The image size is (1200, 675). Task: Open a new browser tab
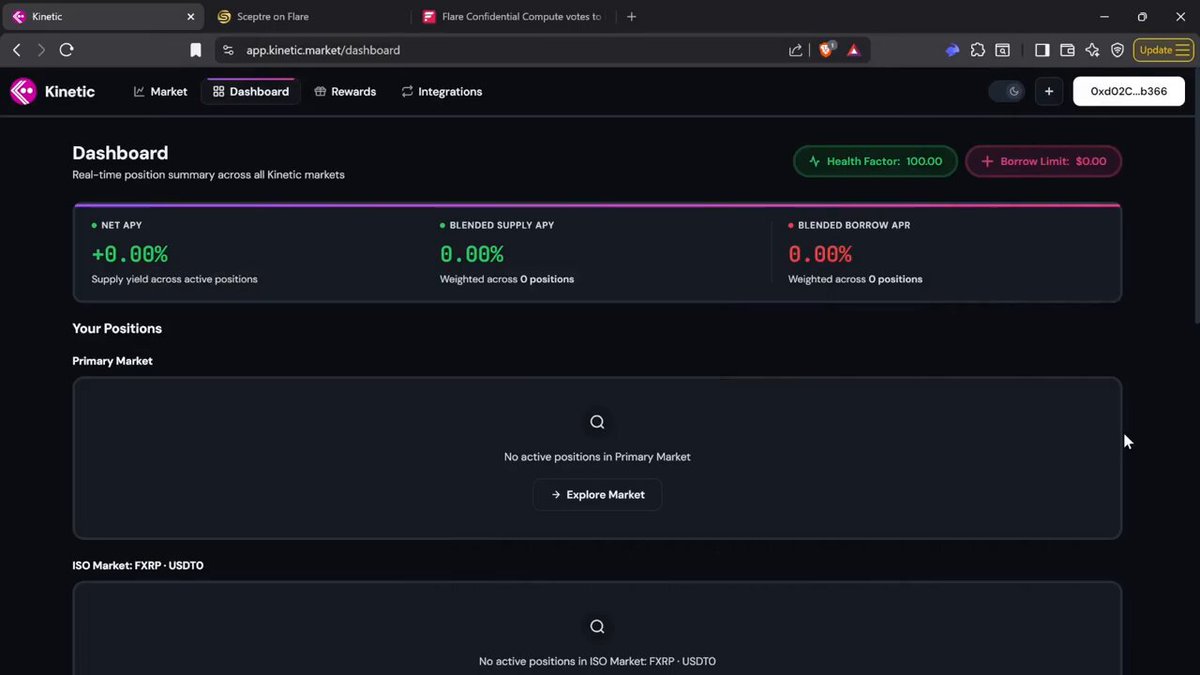coord(631,17)
